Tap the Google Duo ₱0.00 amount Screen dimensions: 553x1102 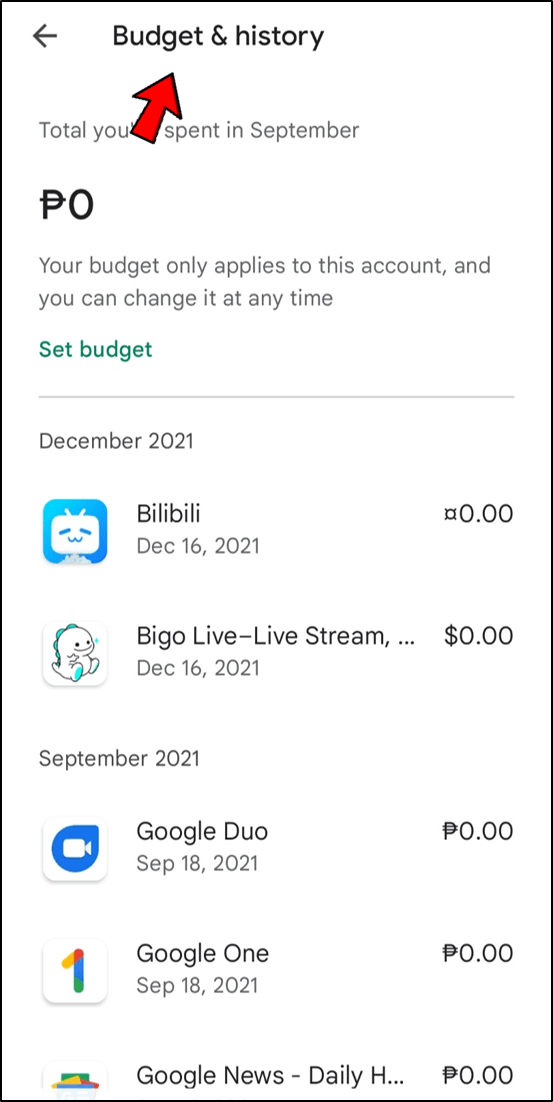click(479, 831)
